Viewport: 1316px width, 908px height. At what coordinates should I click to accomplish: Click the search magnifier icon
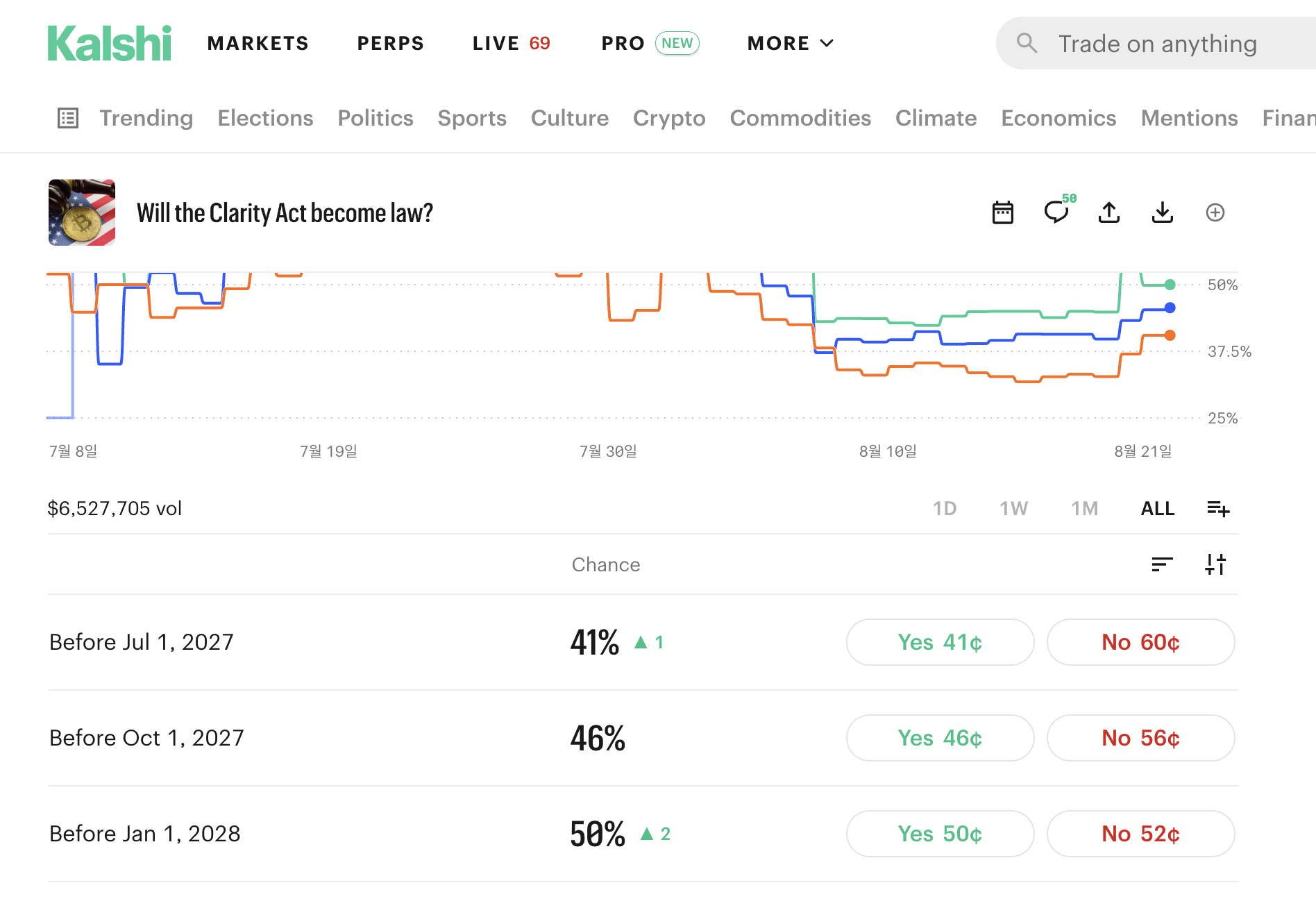(x=1027, y=43)
